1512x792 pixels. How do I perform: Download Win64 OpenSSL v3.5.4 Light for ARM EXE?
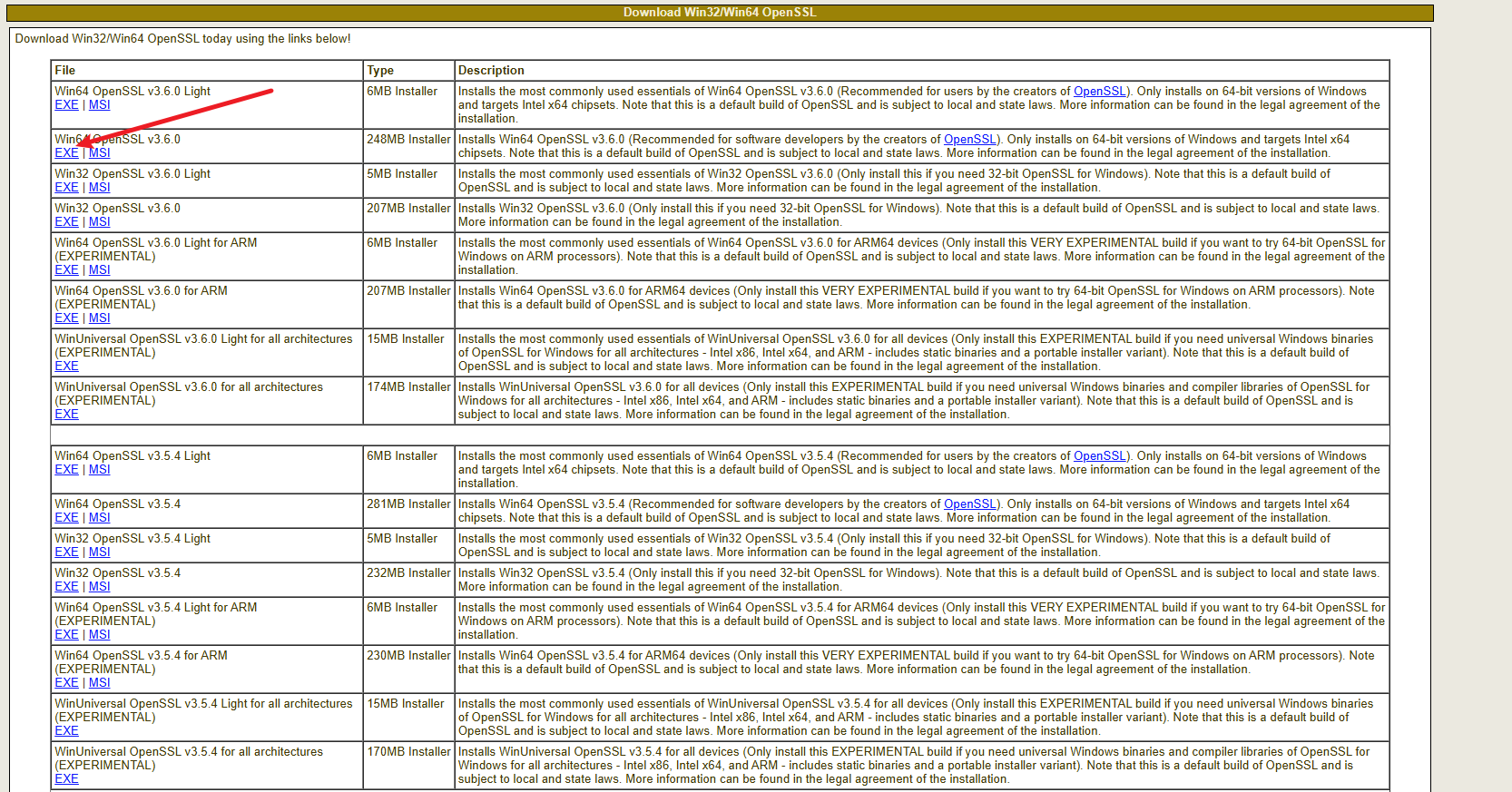66,635
